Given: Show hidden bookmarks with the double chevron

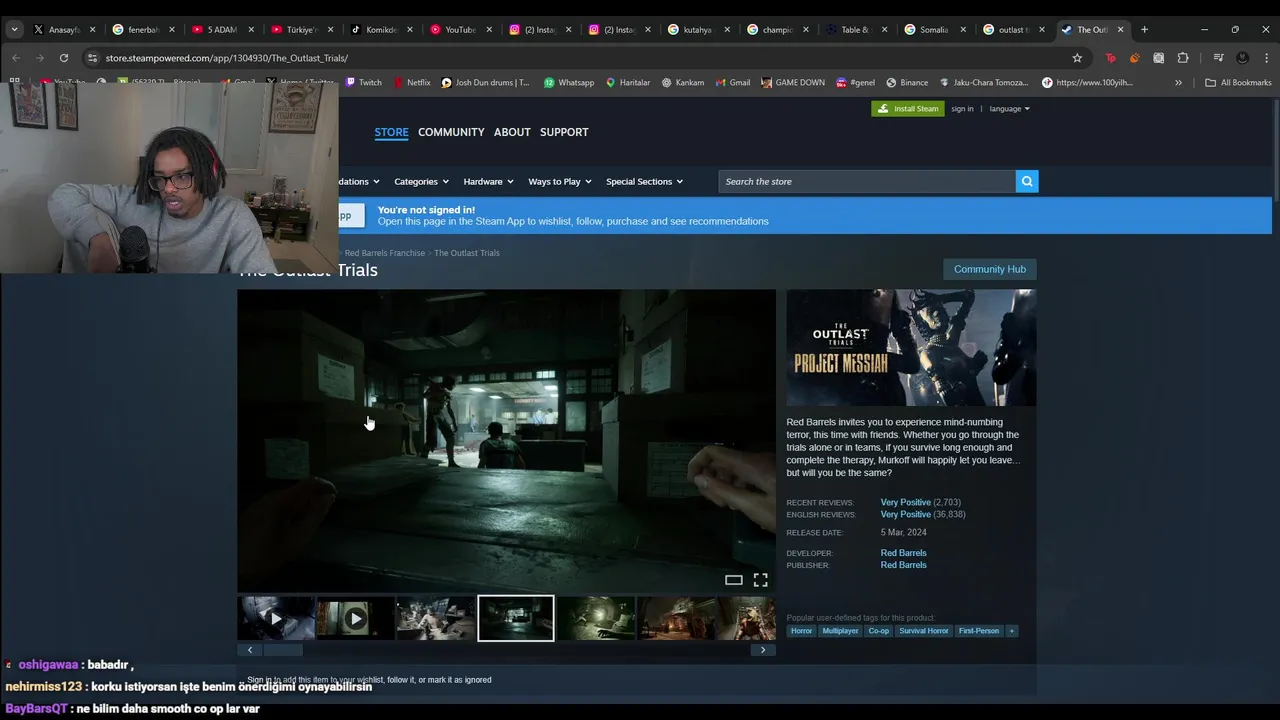Looking at the screenshot, I should (1178, 83).
